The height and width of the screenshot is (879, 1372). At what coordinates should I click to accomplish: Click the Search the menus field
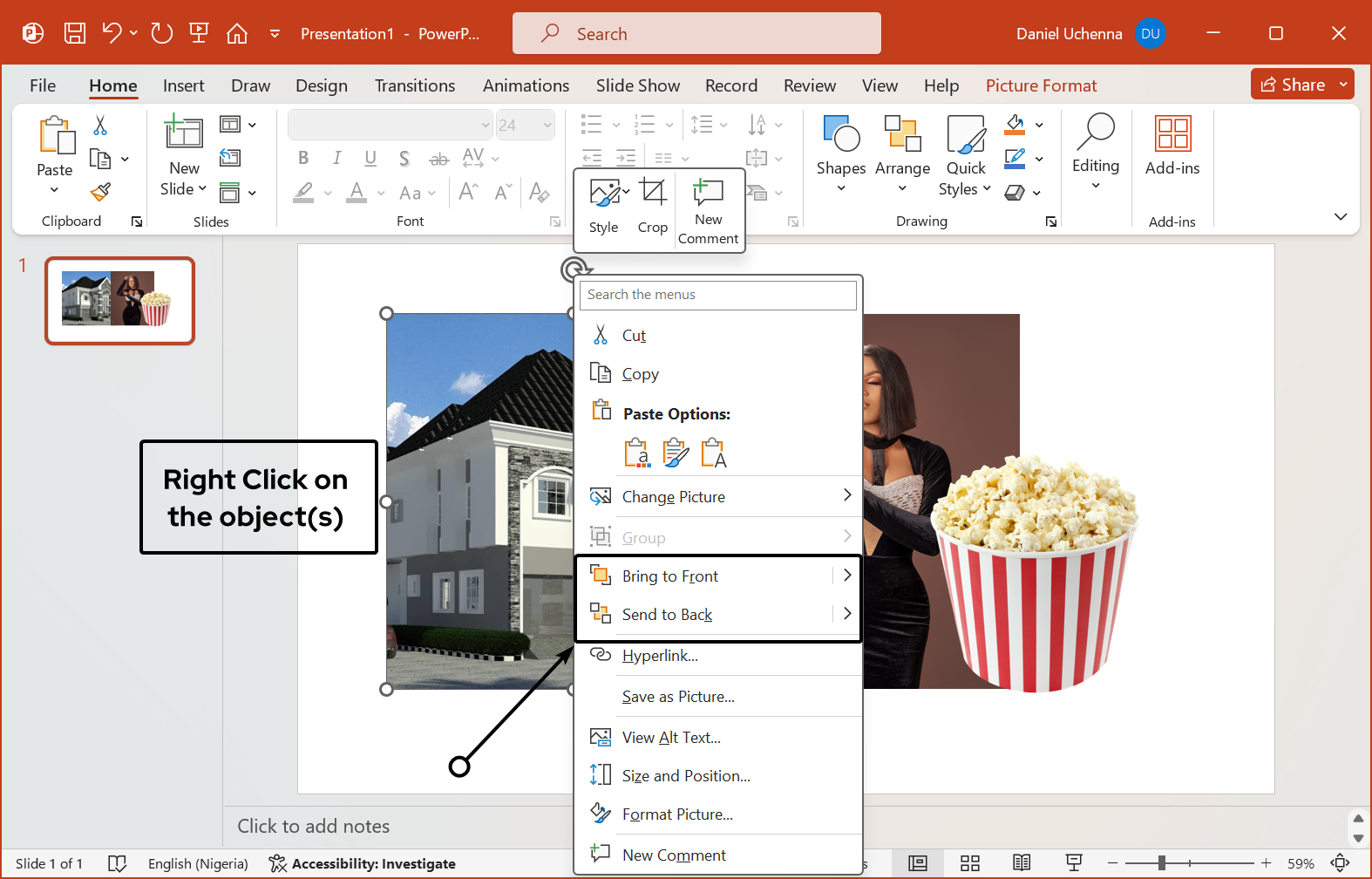(x=717, y=295)
